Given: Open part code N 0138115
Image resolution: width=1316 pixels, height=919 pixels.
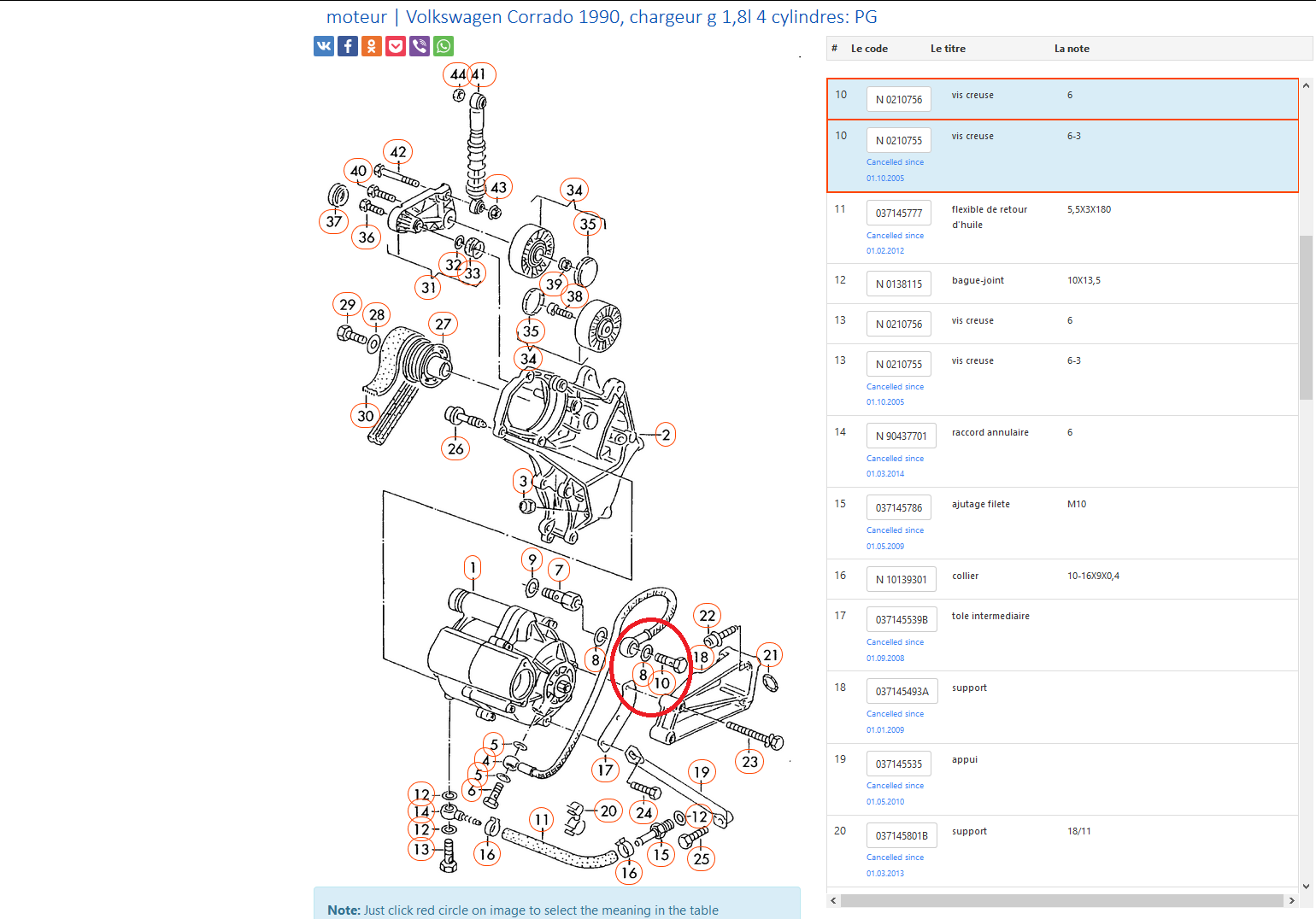Looking at the screenshot, I should tap(899, 284).
